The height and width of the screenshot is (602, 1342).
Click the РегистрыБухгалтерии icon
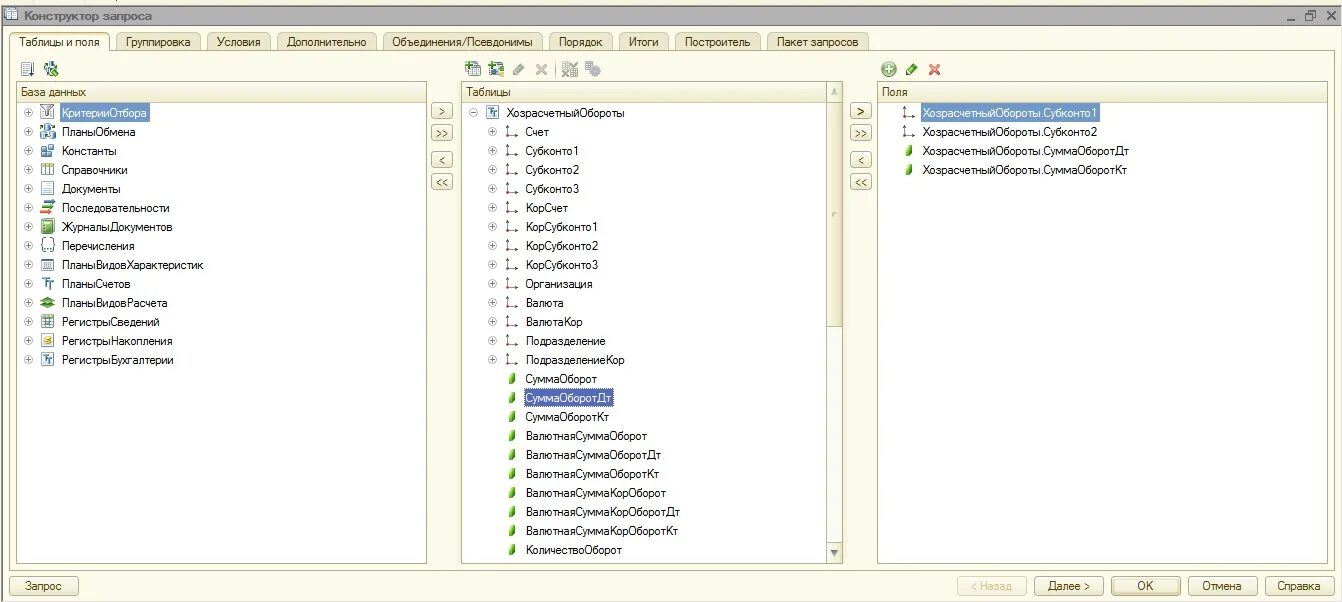(47, 359)
